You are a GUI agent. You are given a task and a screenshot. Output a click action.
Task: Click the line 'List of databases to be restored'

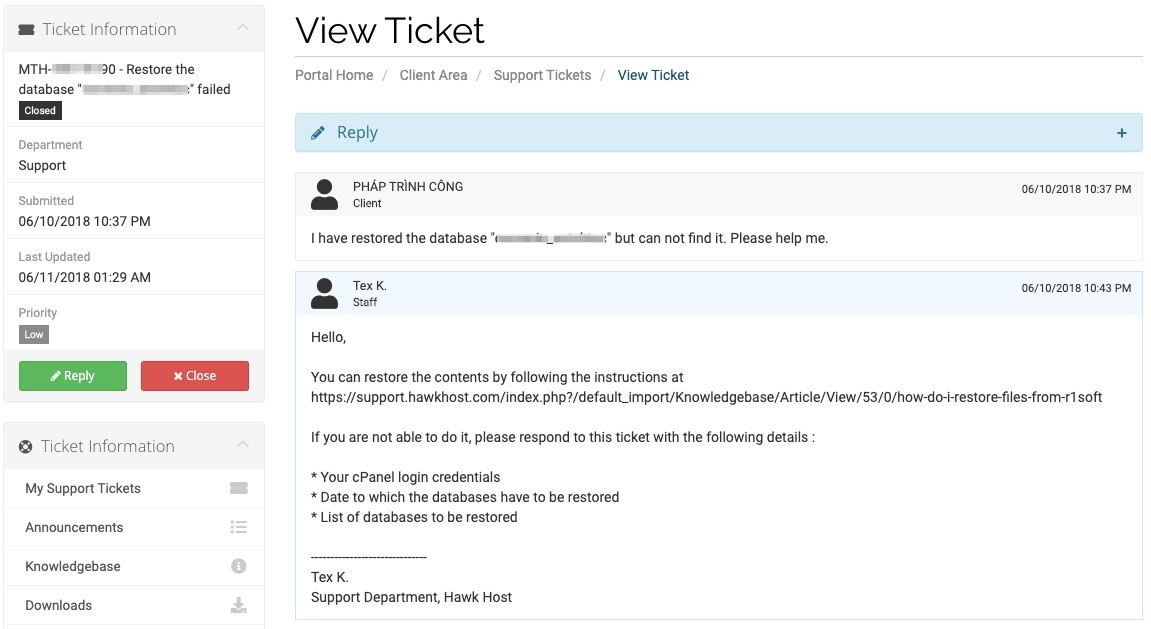pyautogui.click(x=414, y=517)
